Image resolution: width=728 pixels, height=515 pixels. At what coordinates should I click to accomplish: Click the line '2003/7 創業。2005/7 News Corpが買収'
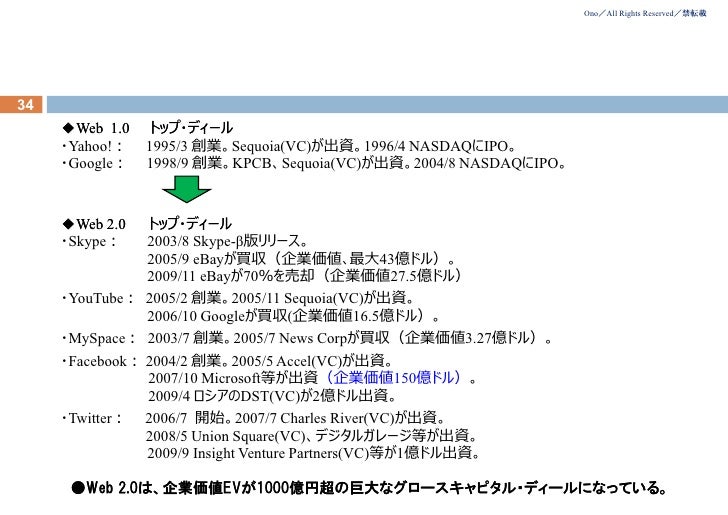(x=350, y=338)
